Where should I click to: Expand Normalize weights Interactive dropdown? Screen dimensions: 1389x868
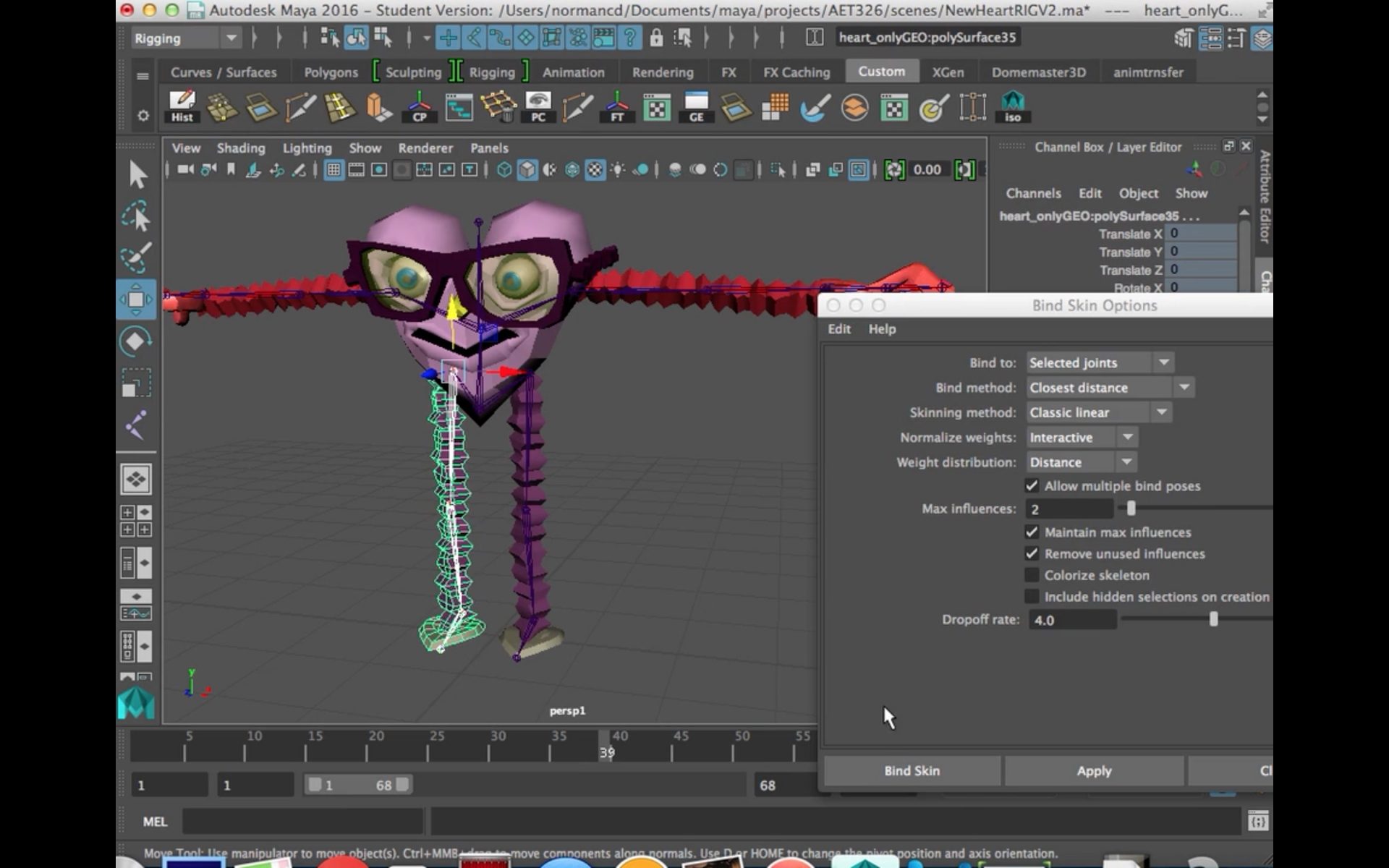(1128, 437)
